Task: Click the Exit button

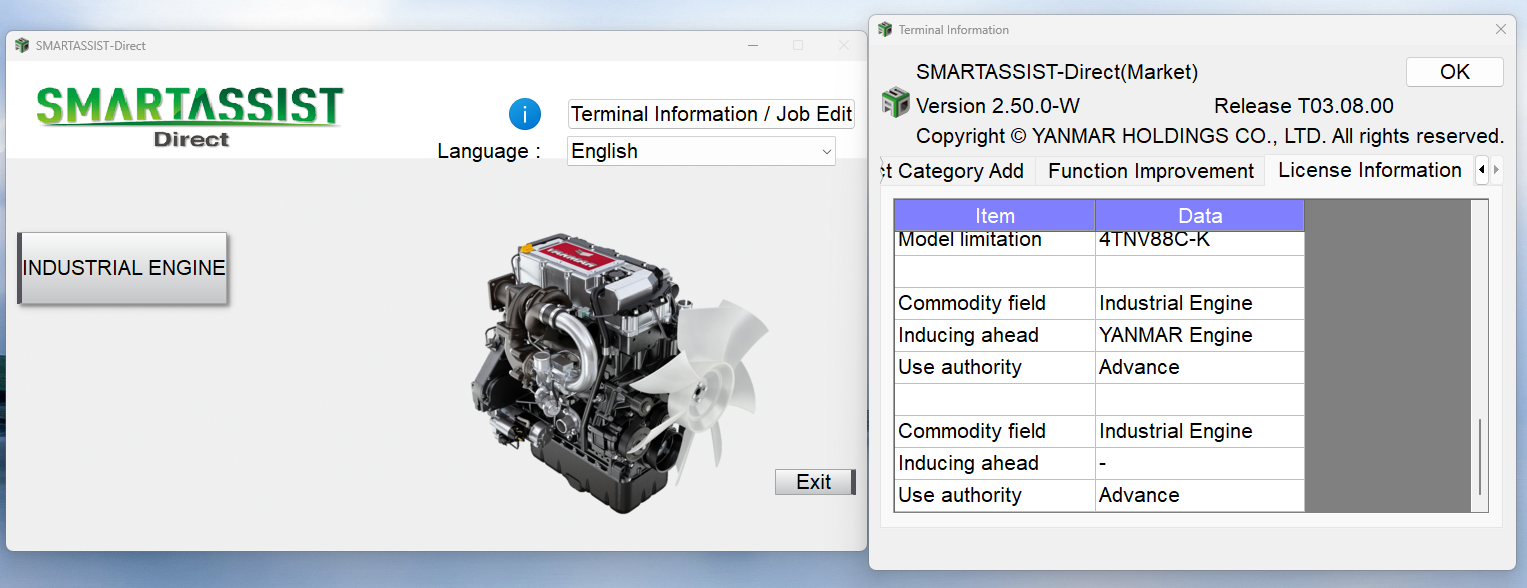Action: [814, 482]
